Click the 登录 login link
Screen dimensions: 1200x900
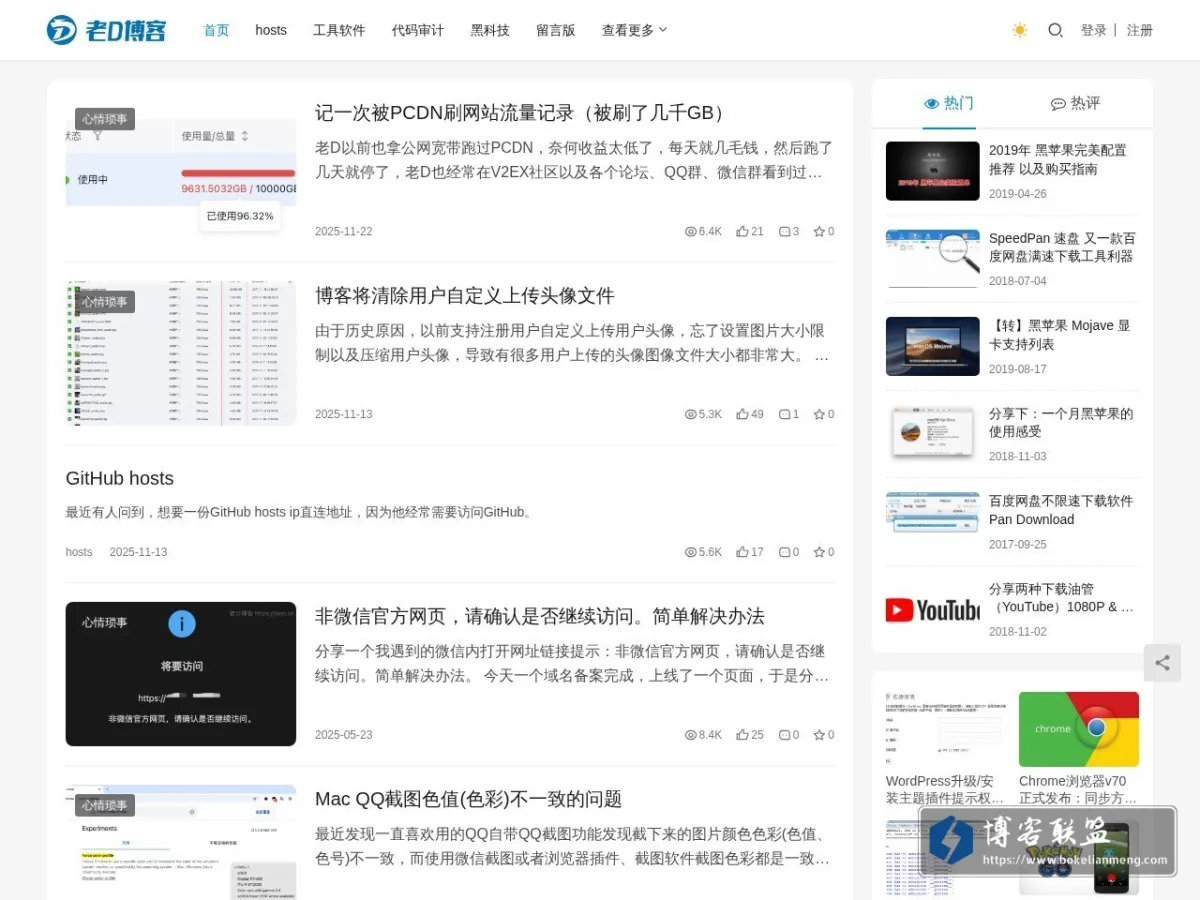[x=1094, y=30]
